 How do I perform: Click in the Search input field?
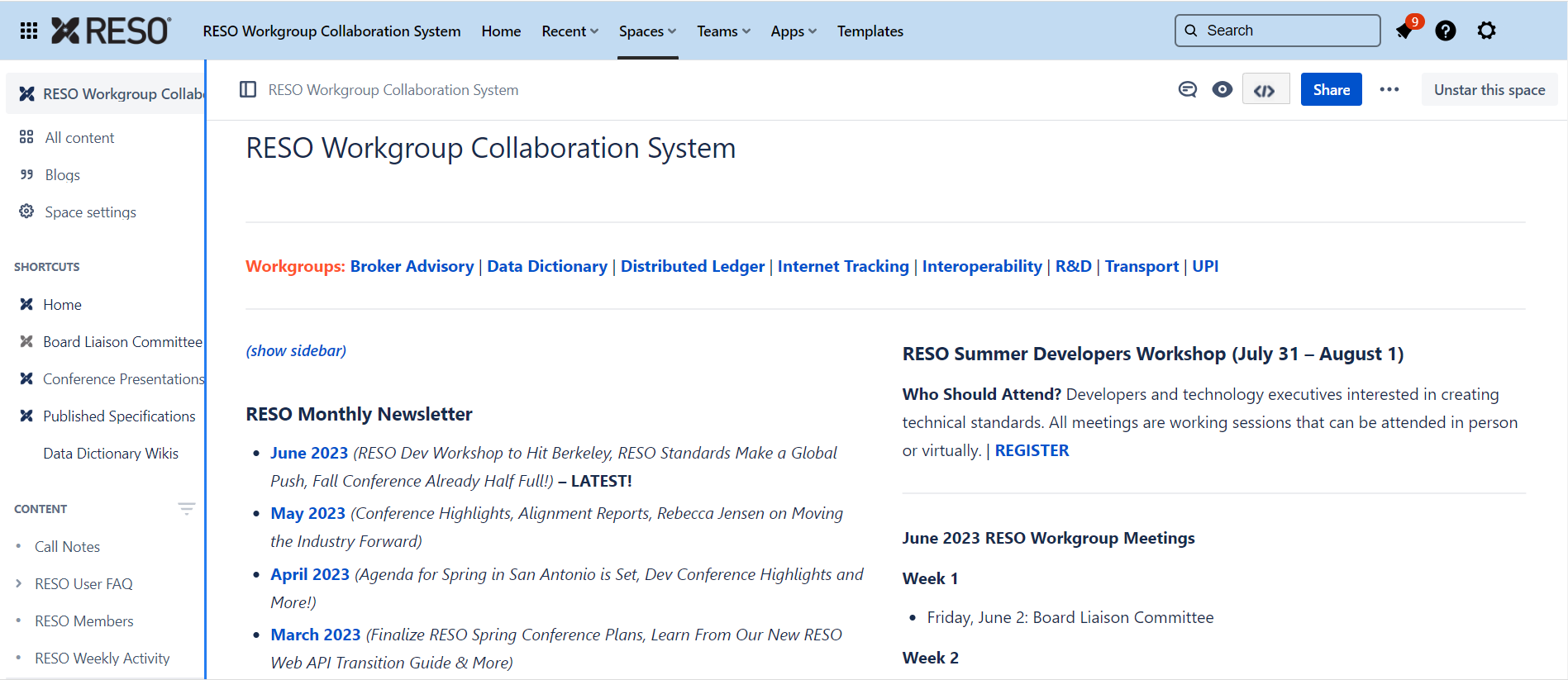click(1277, 31)
